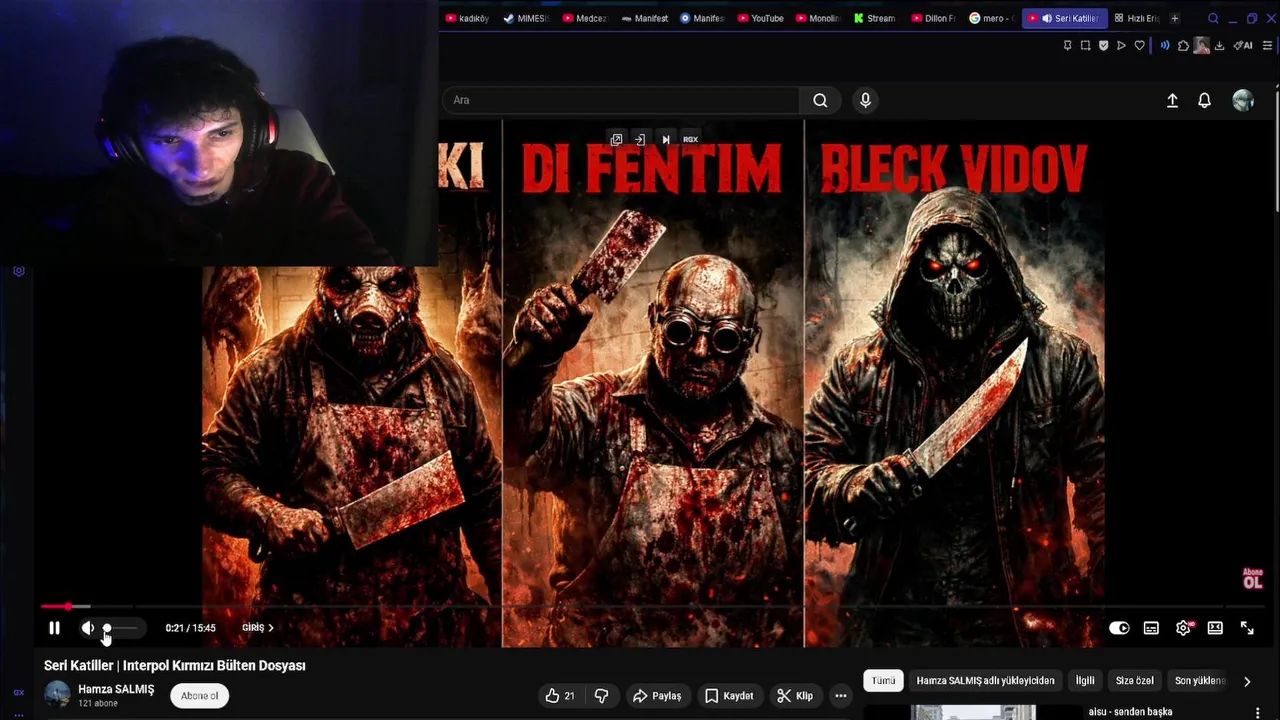
Task: Open the YouTube account avatar menu
Action: pyautogui.click(x=1243, y=100)
